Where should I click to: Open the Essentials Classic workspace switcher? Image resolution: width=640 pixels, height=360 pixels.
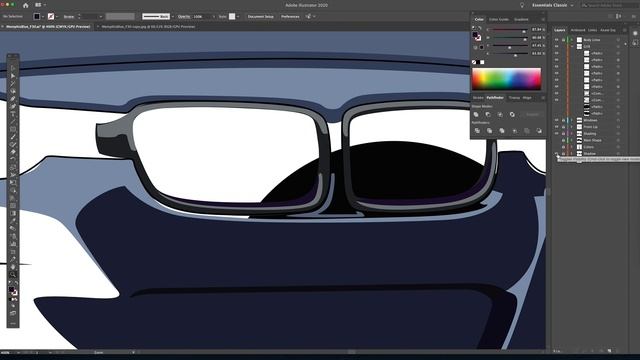click(x=553, y=5)
